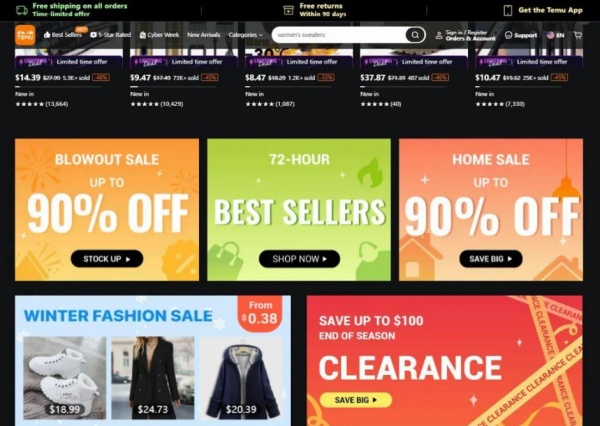
Task: Click the free shipping truck icon
Action: (x=22, y=10)
